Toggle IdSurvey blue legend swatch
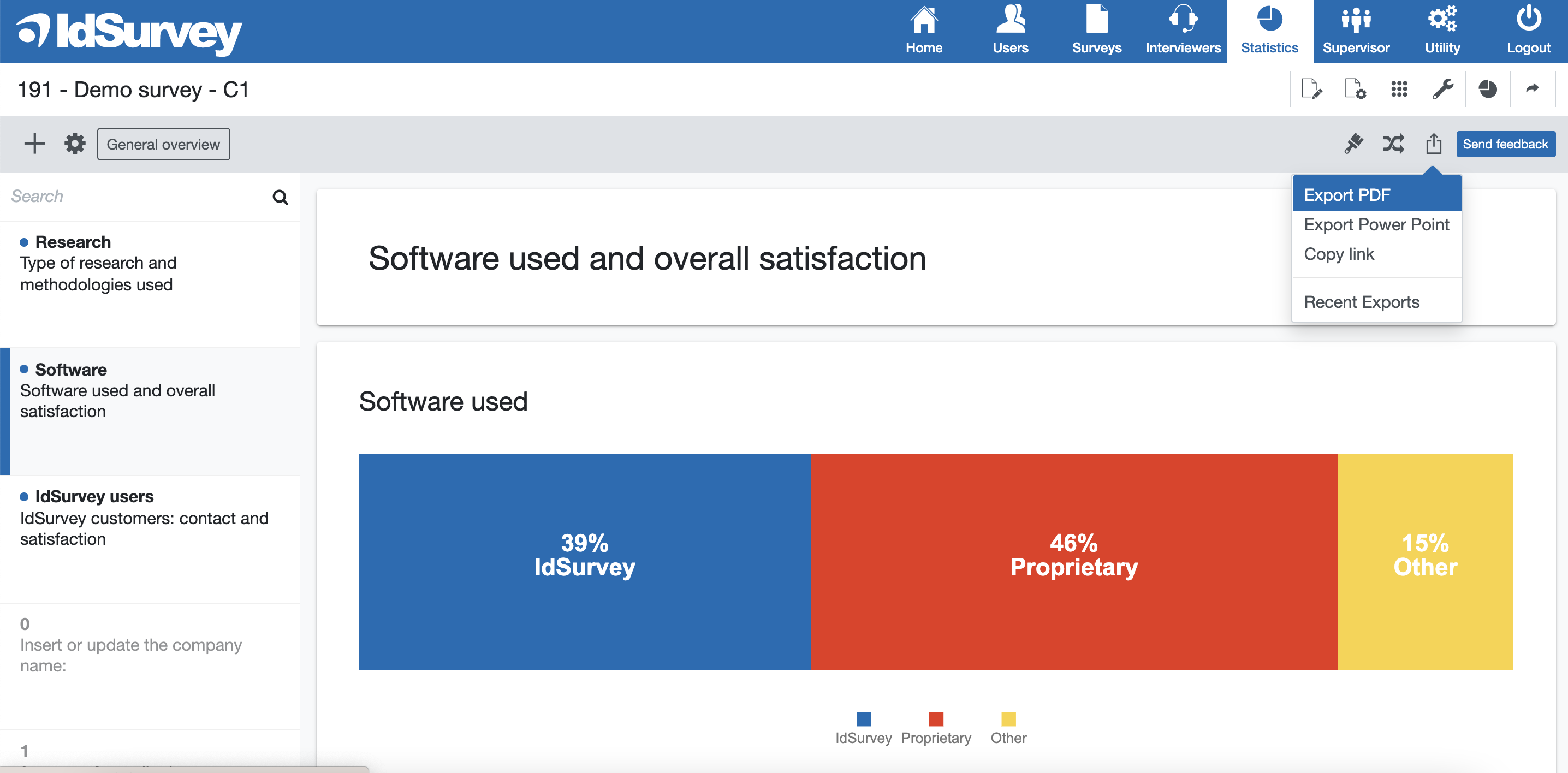This screenshot has height=773, width=1568. click(863, 719)
